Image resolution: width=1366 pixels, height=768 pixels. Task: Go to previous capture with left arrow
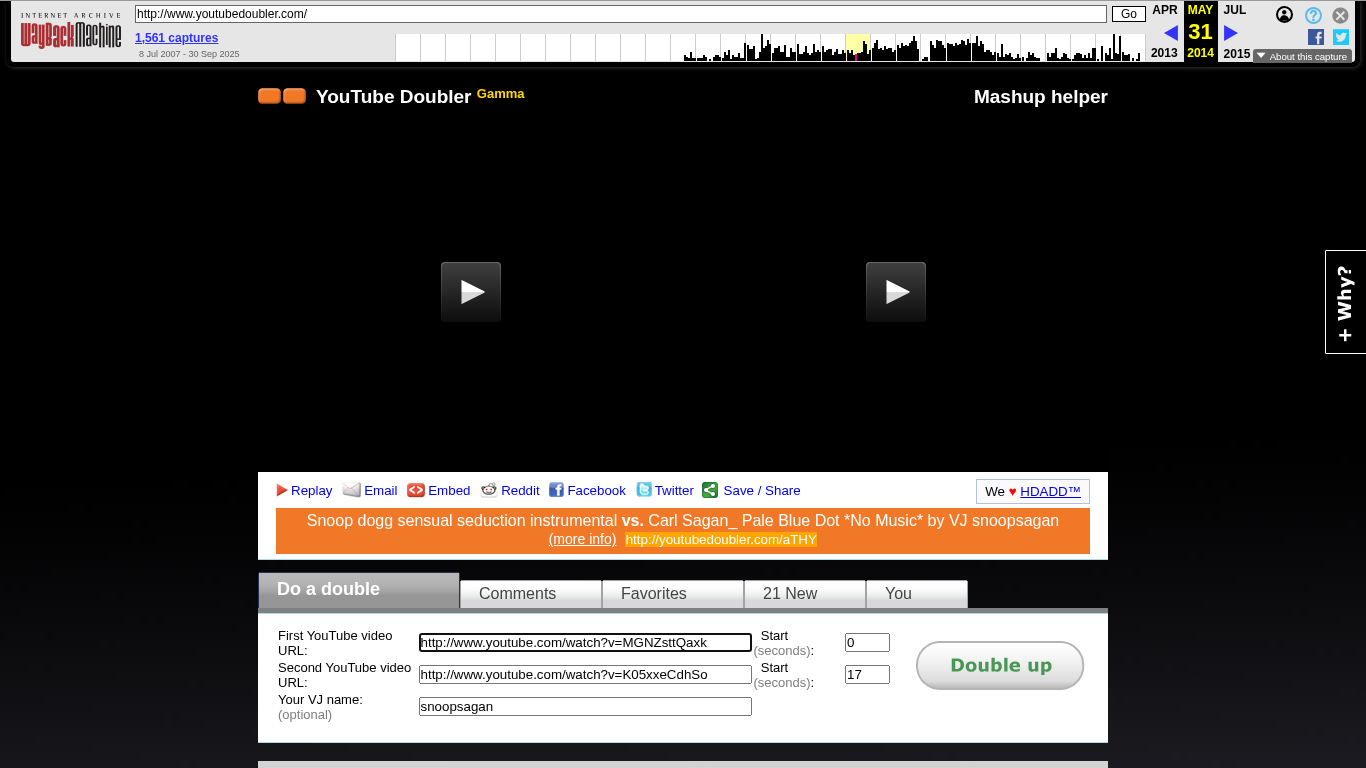click(1171, 33)
